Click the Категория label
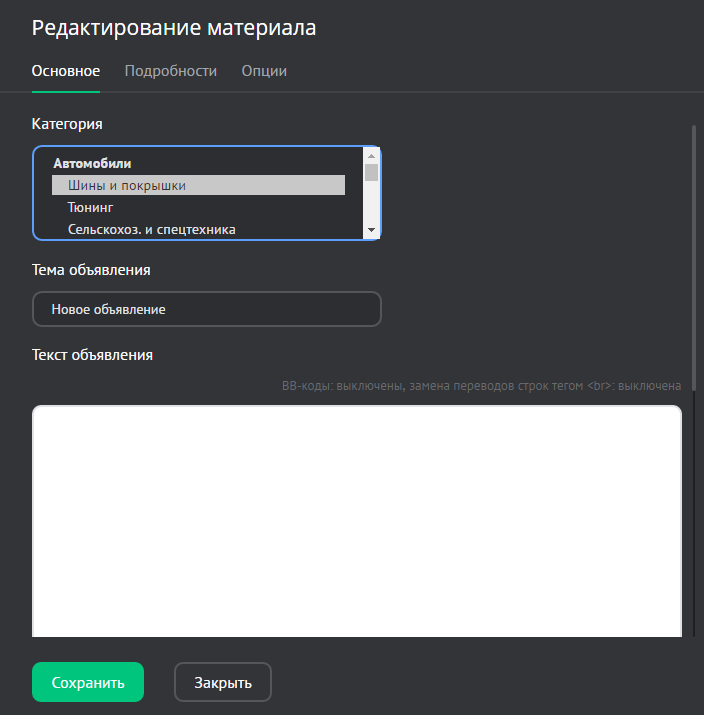 click(67, 124)
